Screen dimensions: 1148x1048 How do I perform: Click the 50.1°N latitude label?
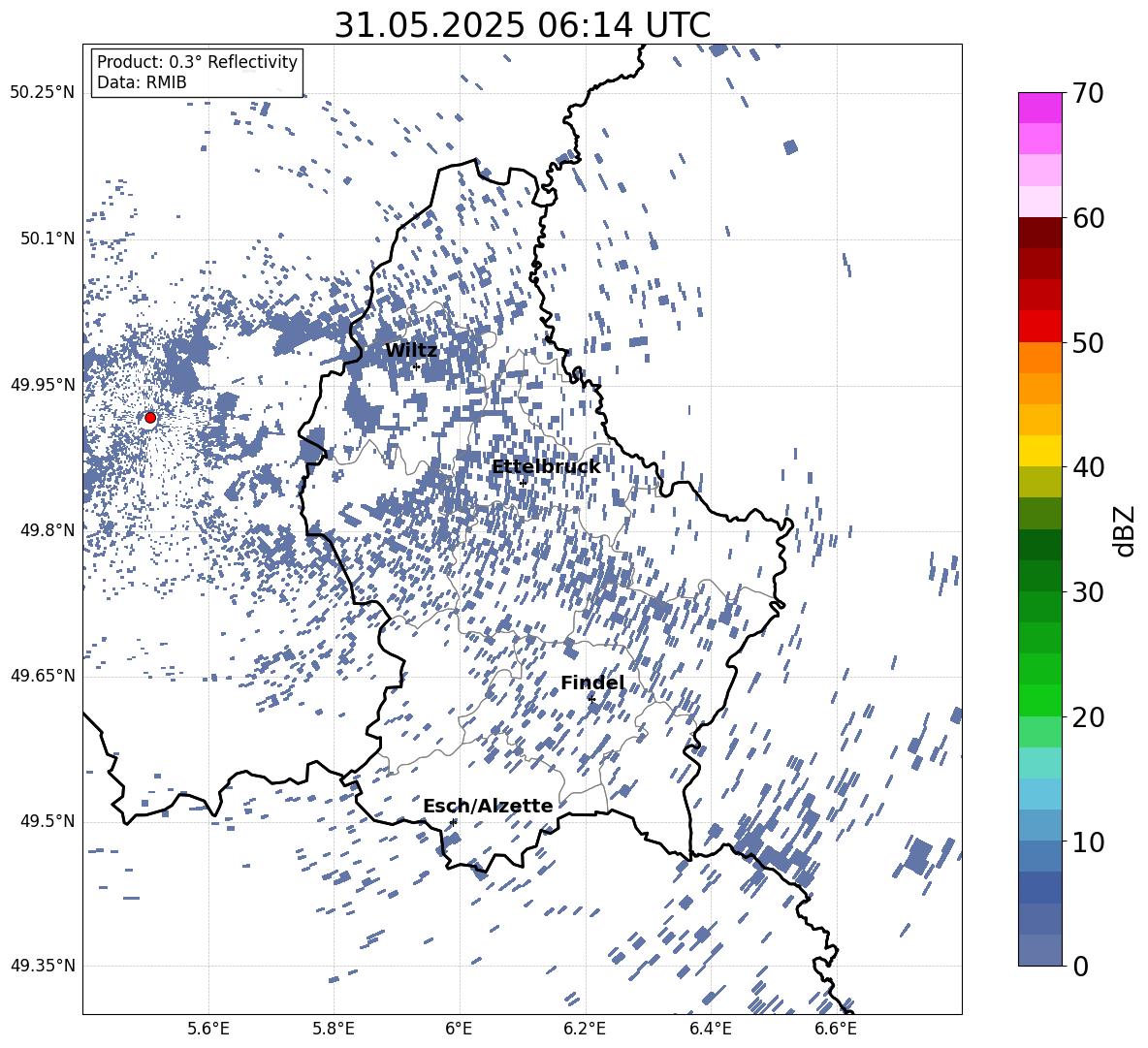point(47,239)
